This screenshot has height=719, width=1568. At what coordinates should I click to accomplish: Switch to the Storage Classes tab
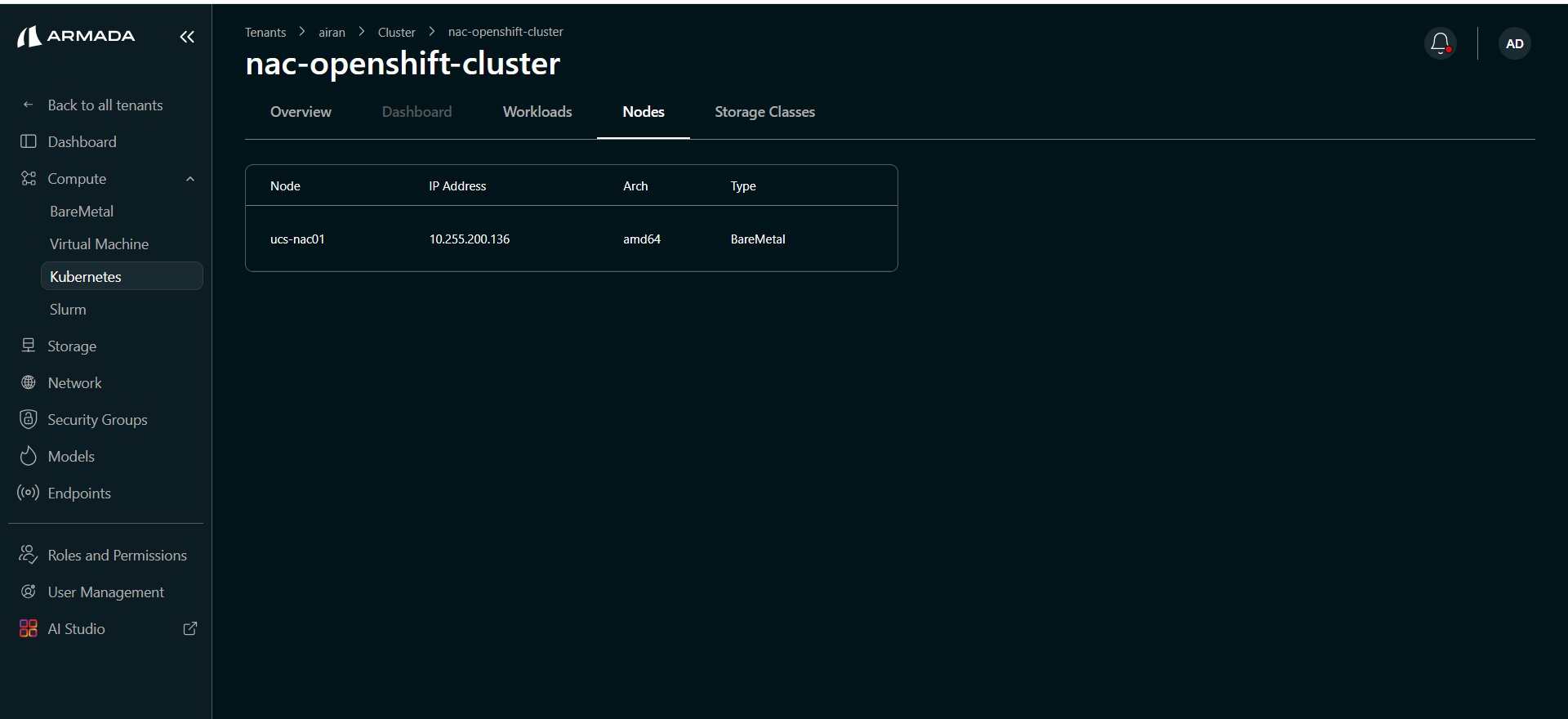coord(765,112)
